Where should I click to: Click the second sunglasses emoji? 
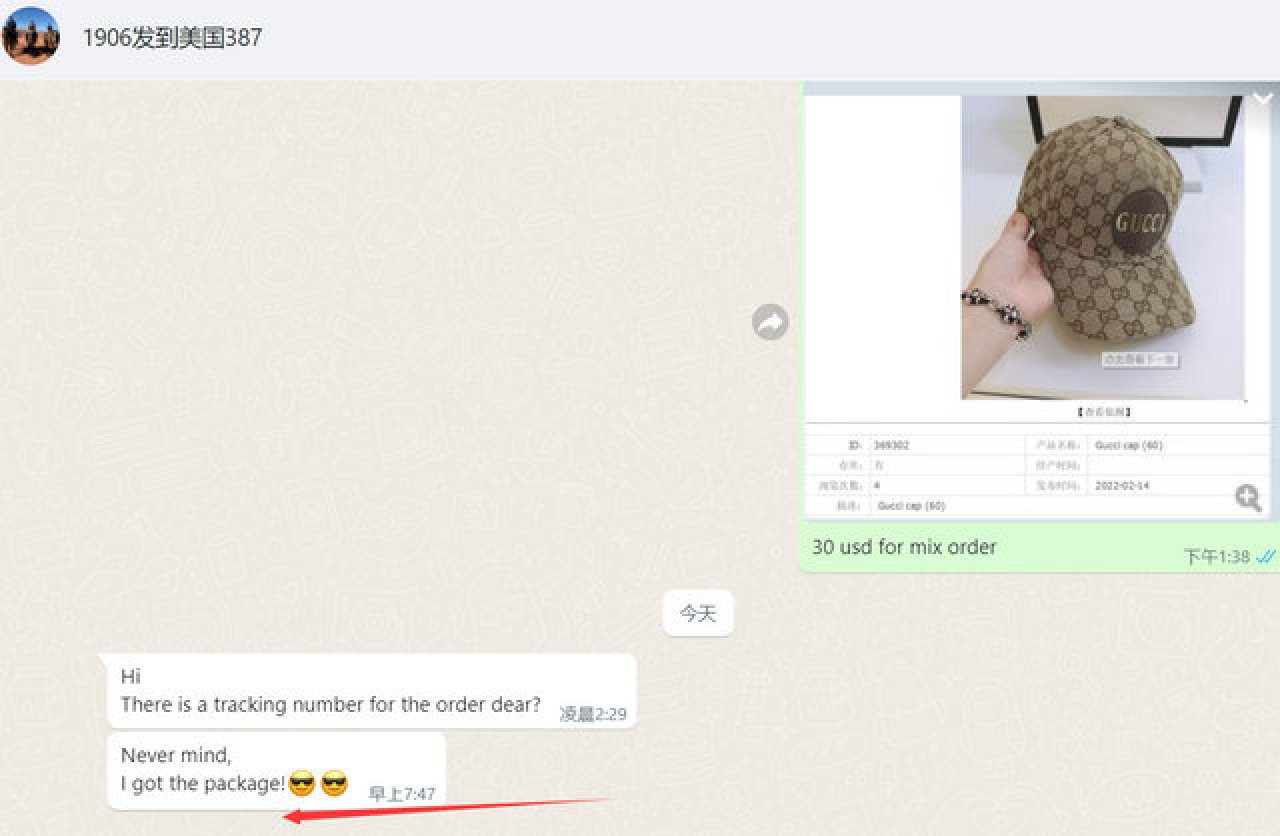click(x=334, y=784)
